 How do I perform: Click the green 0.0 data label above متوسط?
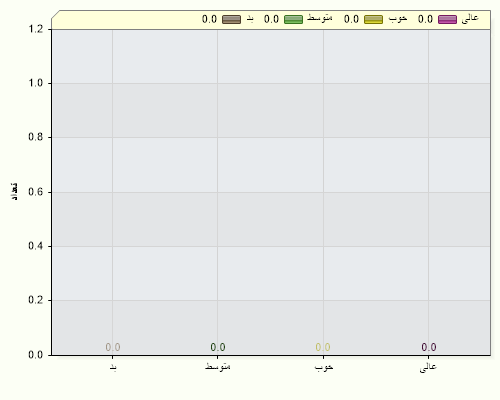click(218, 347)
